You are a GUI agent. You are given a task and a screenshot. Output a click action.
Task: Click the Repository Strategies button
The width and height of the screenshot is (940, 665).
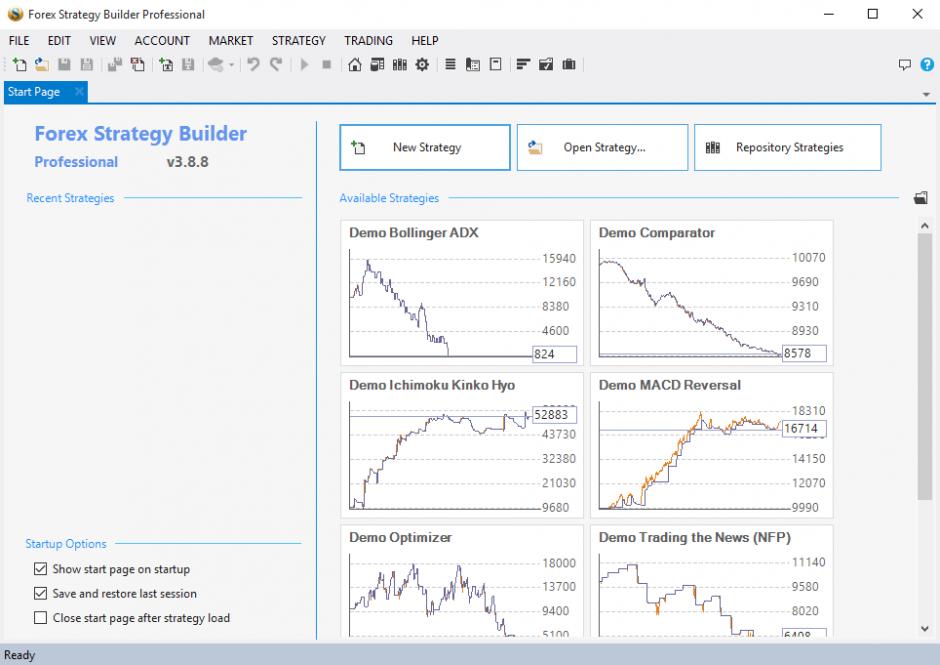click(x=788, y=148)
